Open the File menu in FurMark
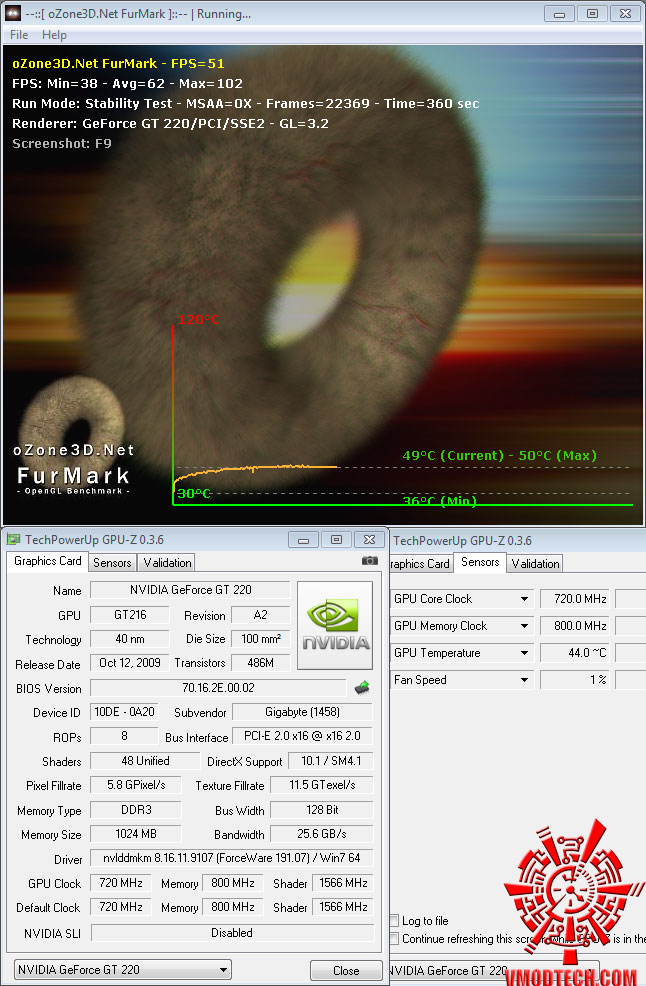The height and width of the screenshot is (986, 646). 19,35
